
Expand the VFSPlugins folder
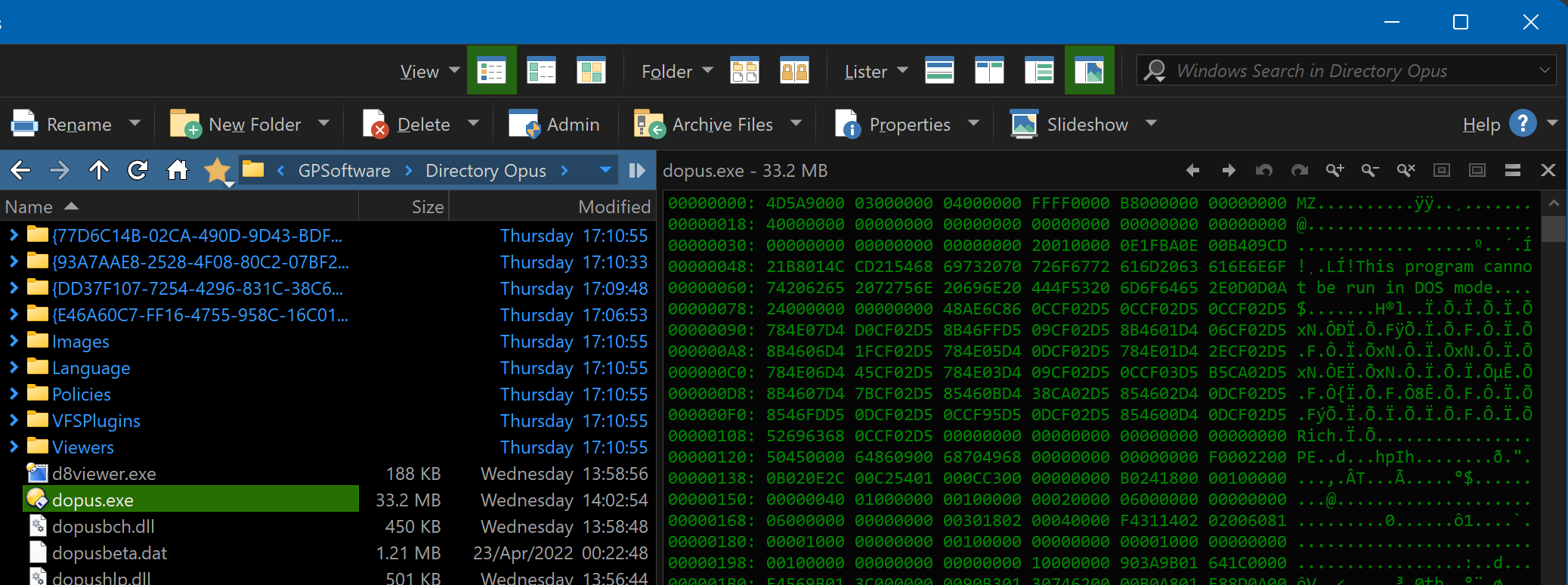[x=14, y=420]
